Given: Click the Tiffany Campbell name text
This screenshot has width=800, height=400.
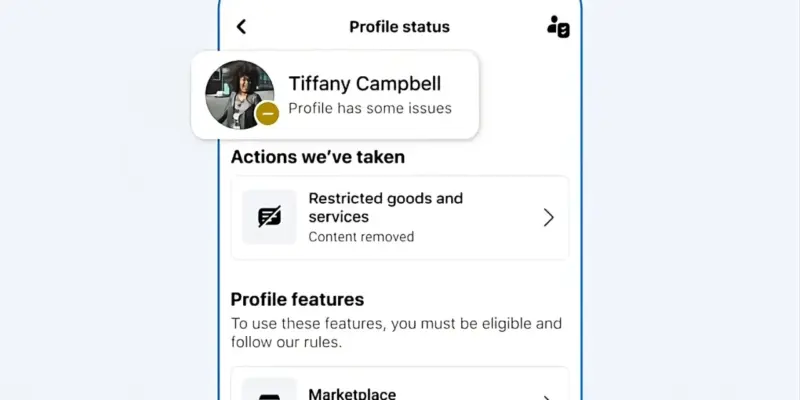Looking at the screenshot, I should (364, 84).
